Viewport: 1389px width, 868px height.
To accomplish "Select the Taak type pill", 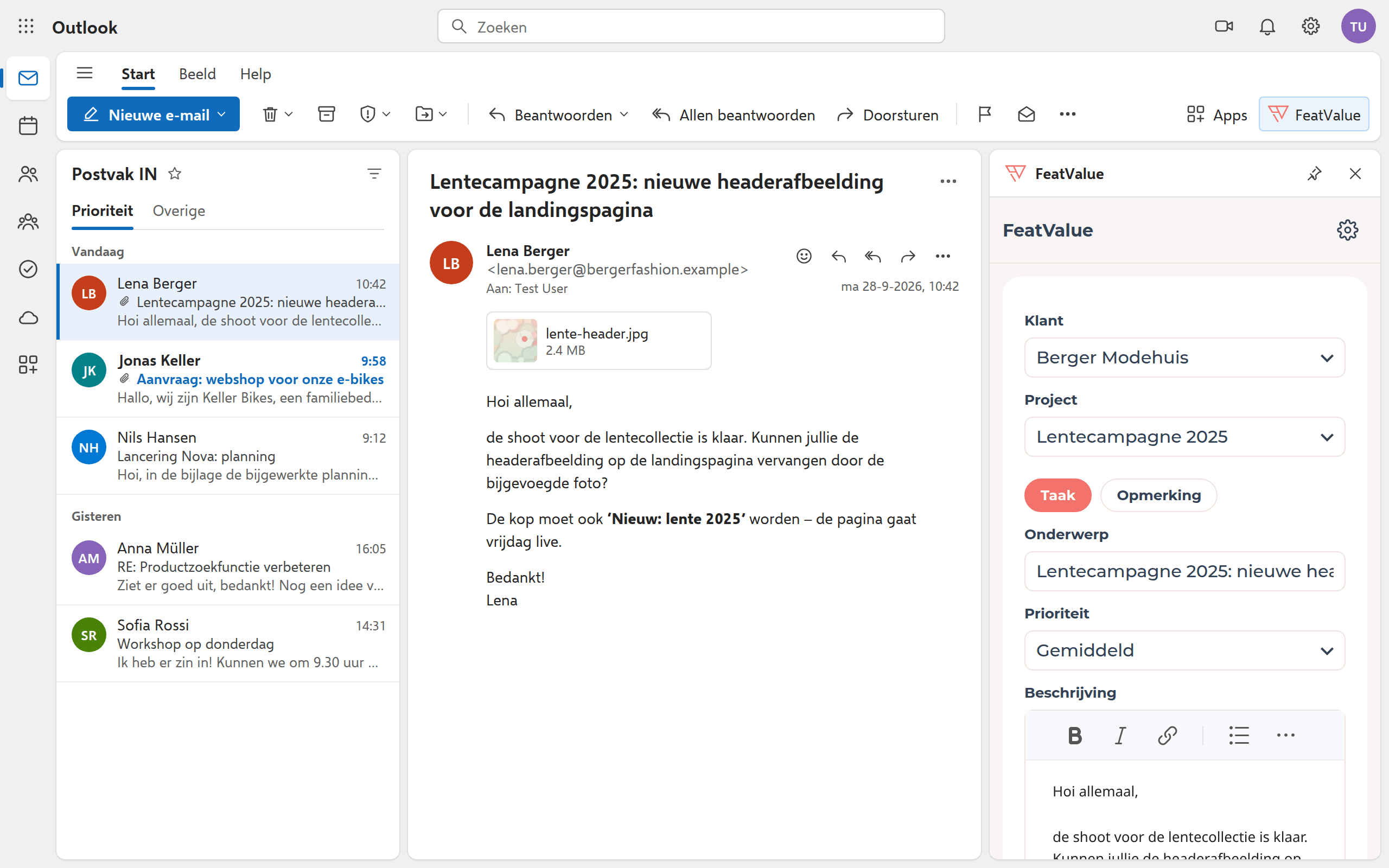I will [x=1057, y=495].
